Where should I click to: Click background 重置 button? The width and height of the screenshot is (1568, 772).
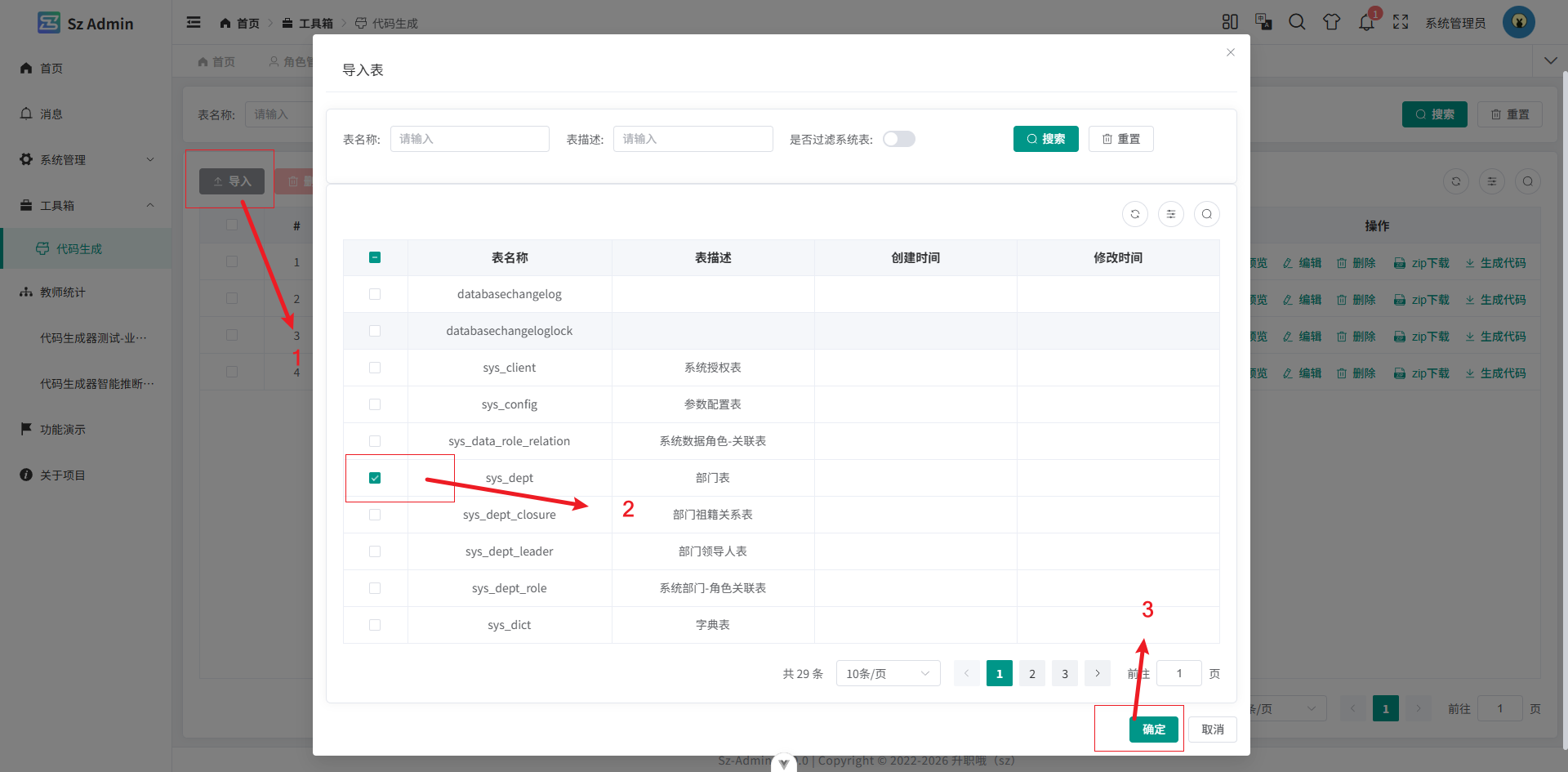tap(1510, 114)
